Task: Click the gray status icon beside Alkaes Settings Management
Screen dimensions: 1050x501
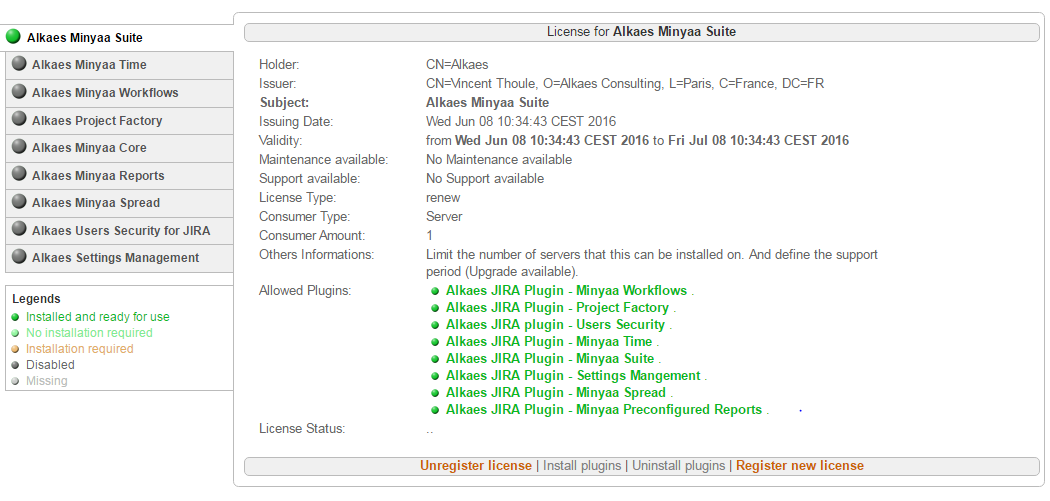Action: coord(19,257)
